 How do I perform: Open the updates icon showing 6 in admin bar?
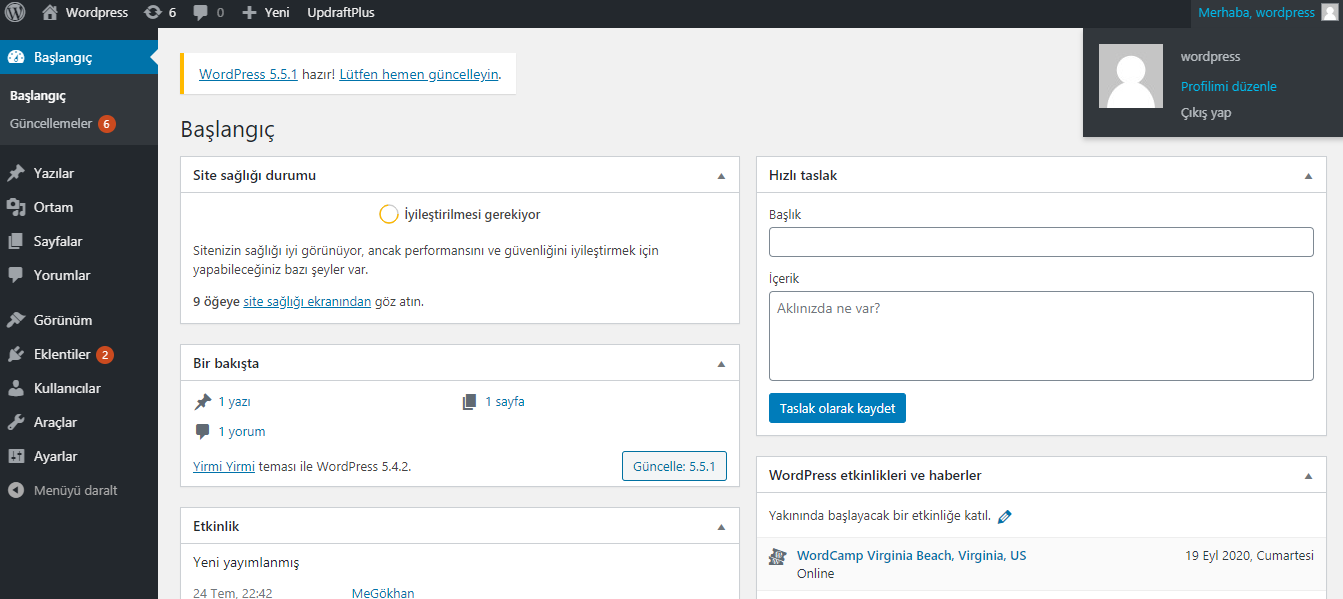coord(152,13)
